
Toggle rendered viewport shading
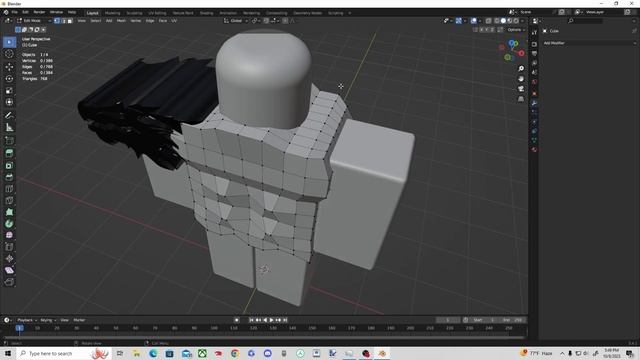(x=516, y=21)
